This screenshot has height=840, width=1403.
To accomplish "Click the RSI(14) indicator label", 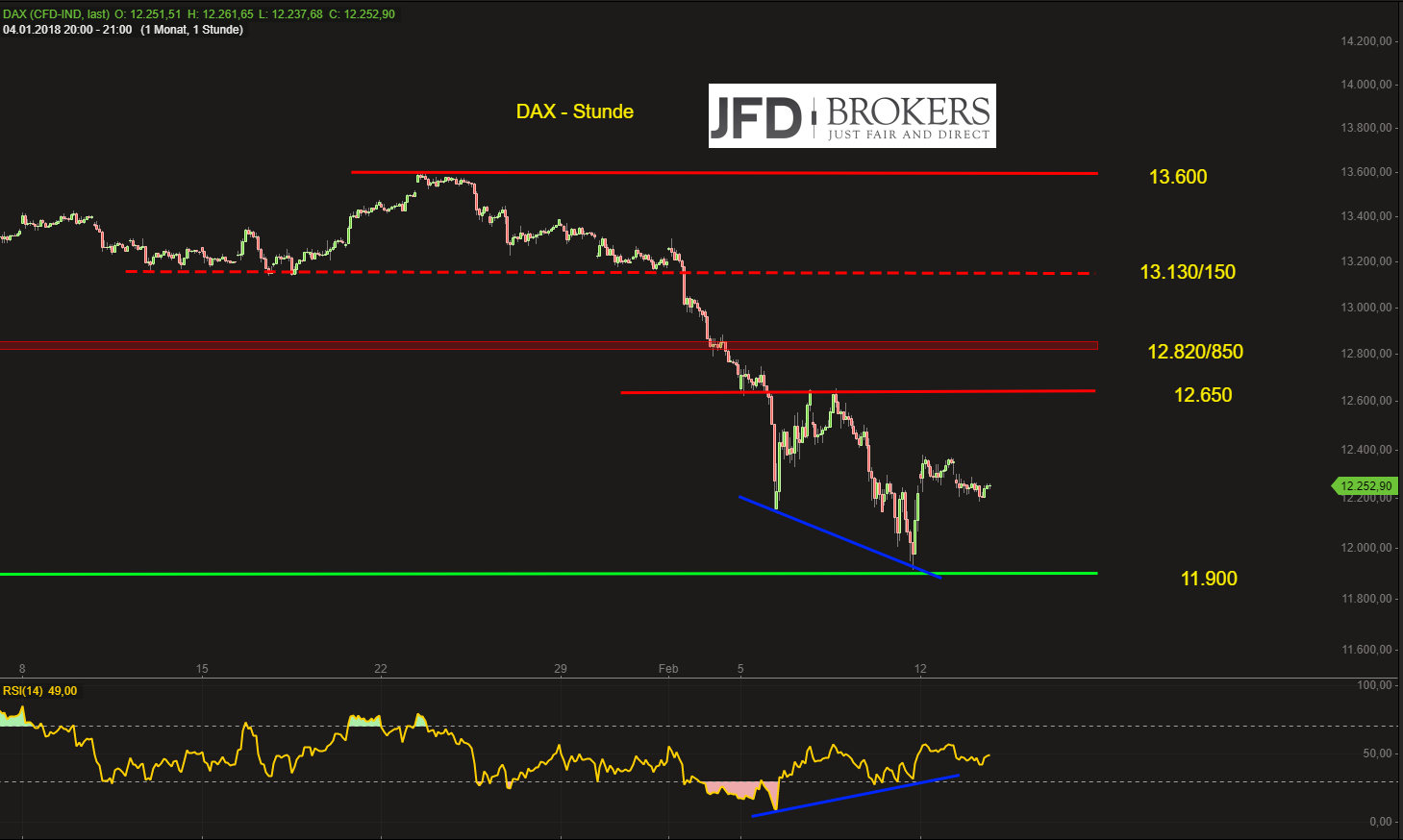I will (x=23, y=691).
